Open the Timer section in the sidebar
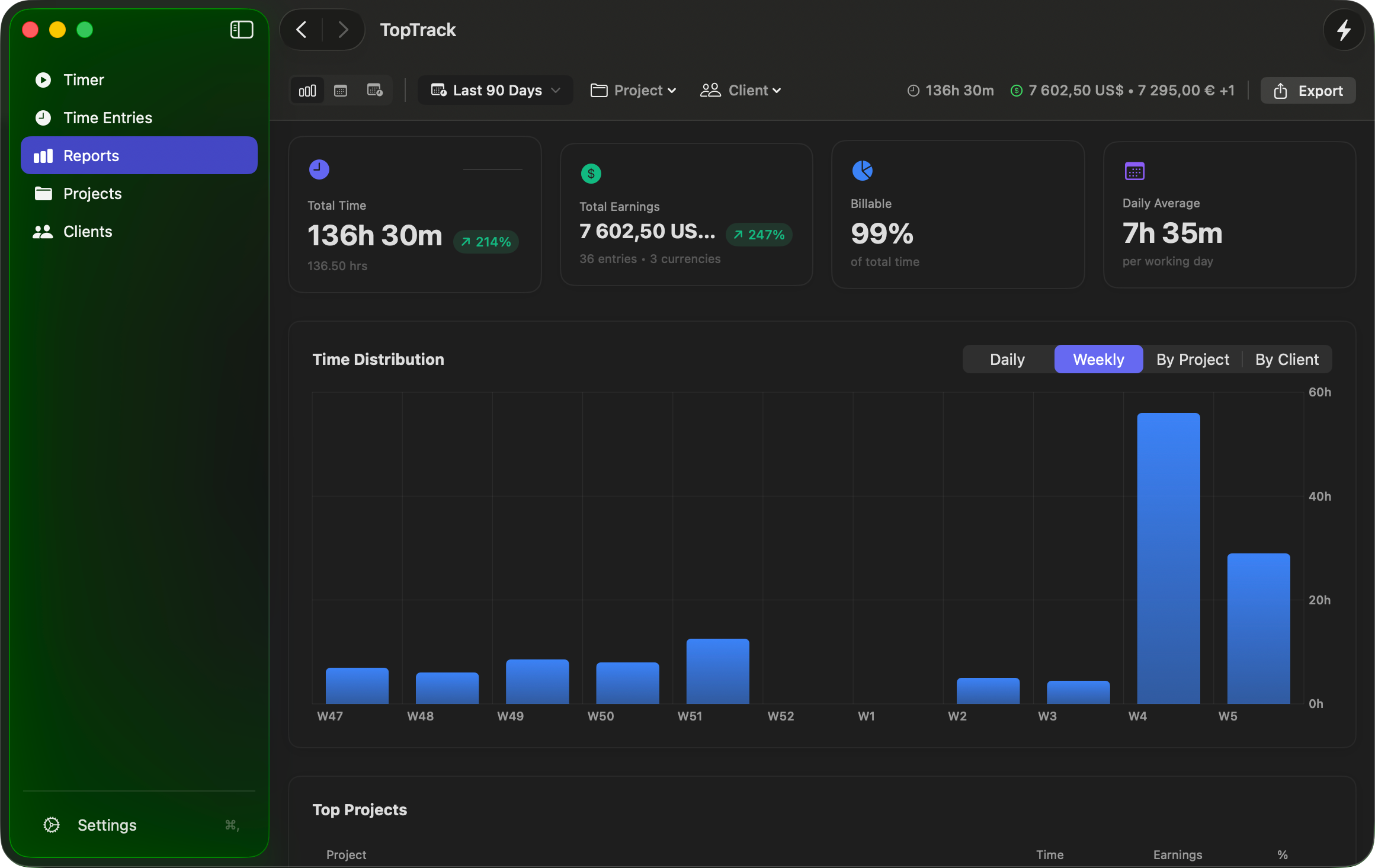The image size is (1375, 868). 84,79
